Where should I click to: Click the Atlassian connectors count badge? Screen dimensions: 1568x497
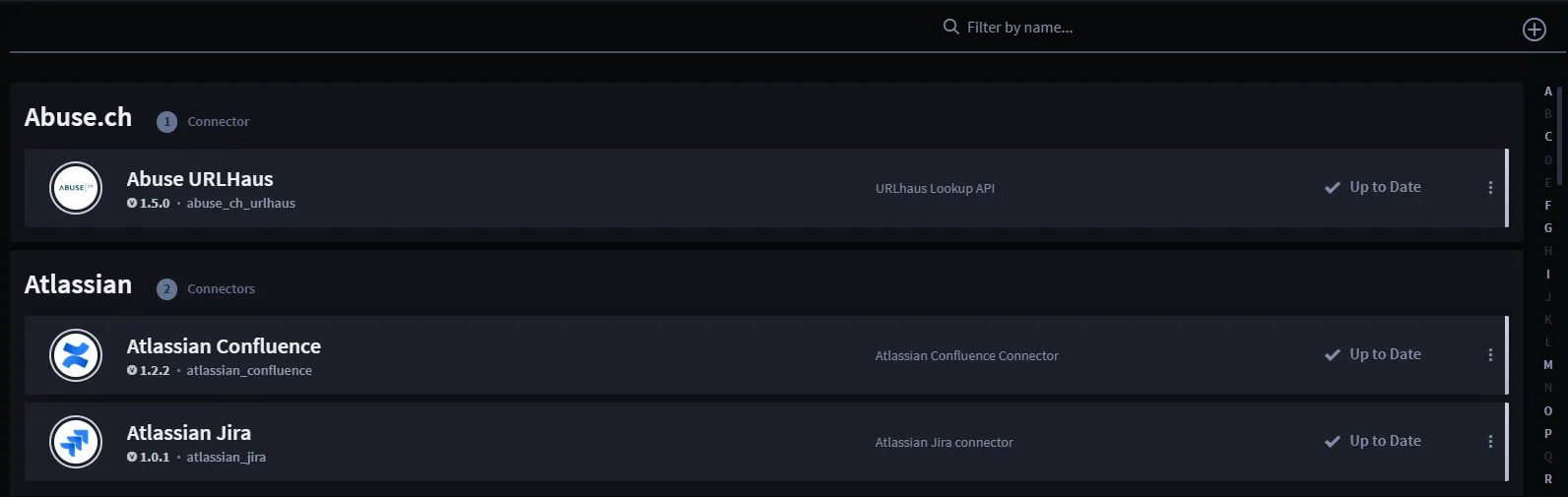click(166, 289)
